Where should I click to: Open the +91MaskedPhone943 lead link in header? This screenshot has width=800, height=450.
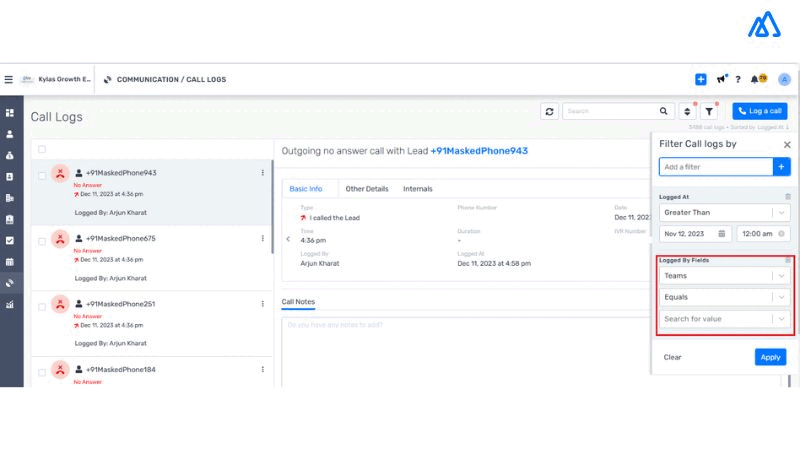point(479,151)
